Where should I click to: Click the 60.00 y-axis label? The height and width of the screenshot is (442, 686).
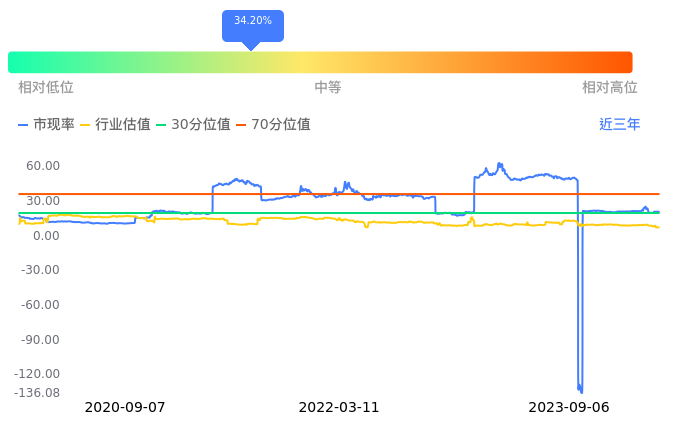(x=43, y=166)
